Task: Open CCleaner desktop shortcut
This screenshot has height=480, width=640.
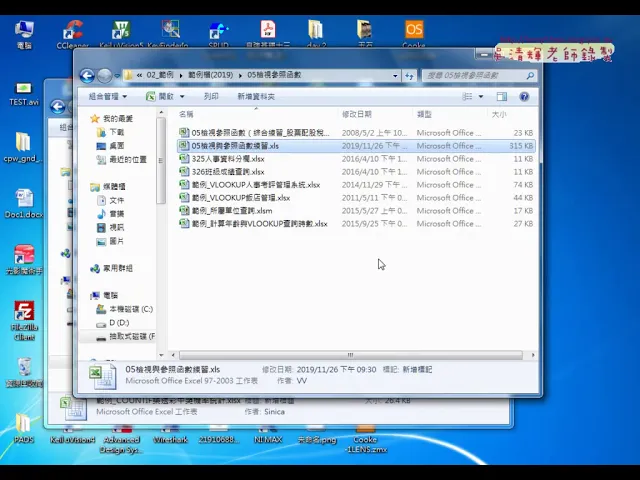Action: 72,34
